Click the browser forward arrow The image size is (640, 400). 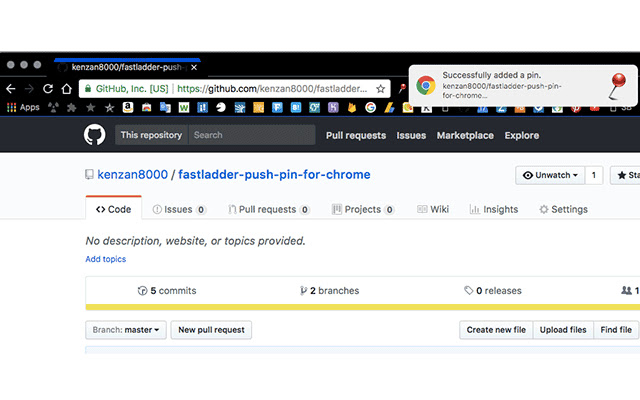[x=29, y=88]
